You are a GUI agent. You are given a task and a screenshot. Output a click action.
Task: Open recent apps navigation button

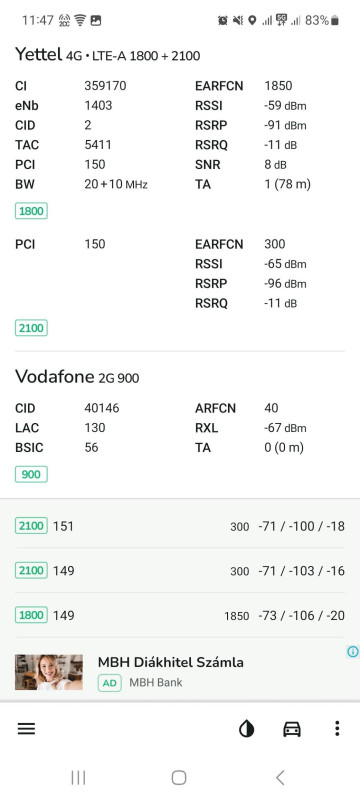78,778
